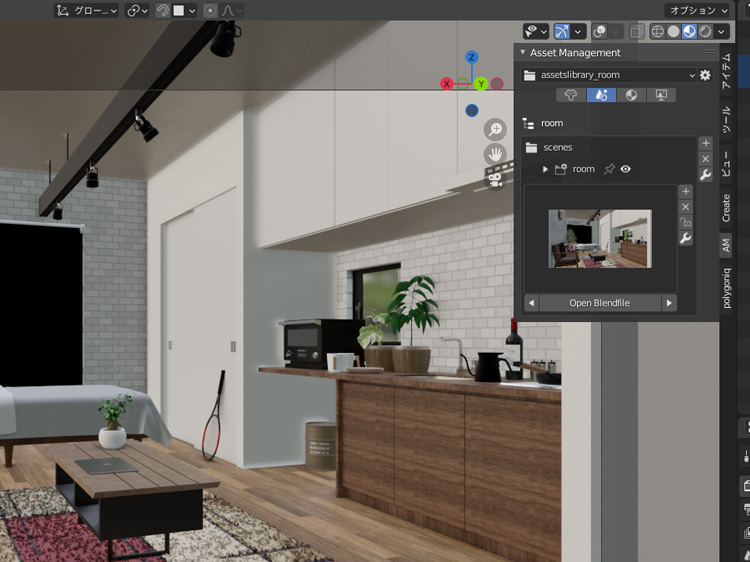750x562 pixels.
Task: Open the オプション options dropdown
Action: click(703, 10)
